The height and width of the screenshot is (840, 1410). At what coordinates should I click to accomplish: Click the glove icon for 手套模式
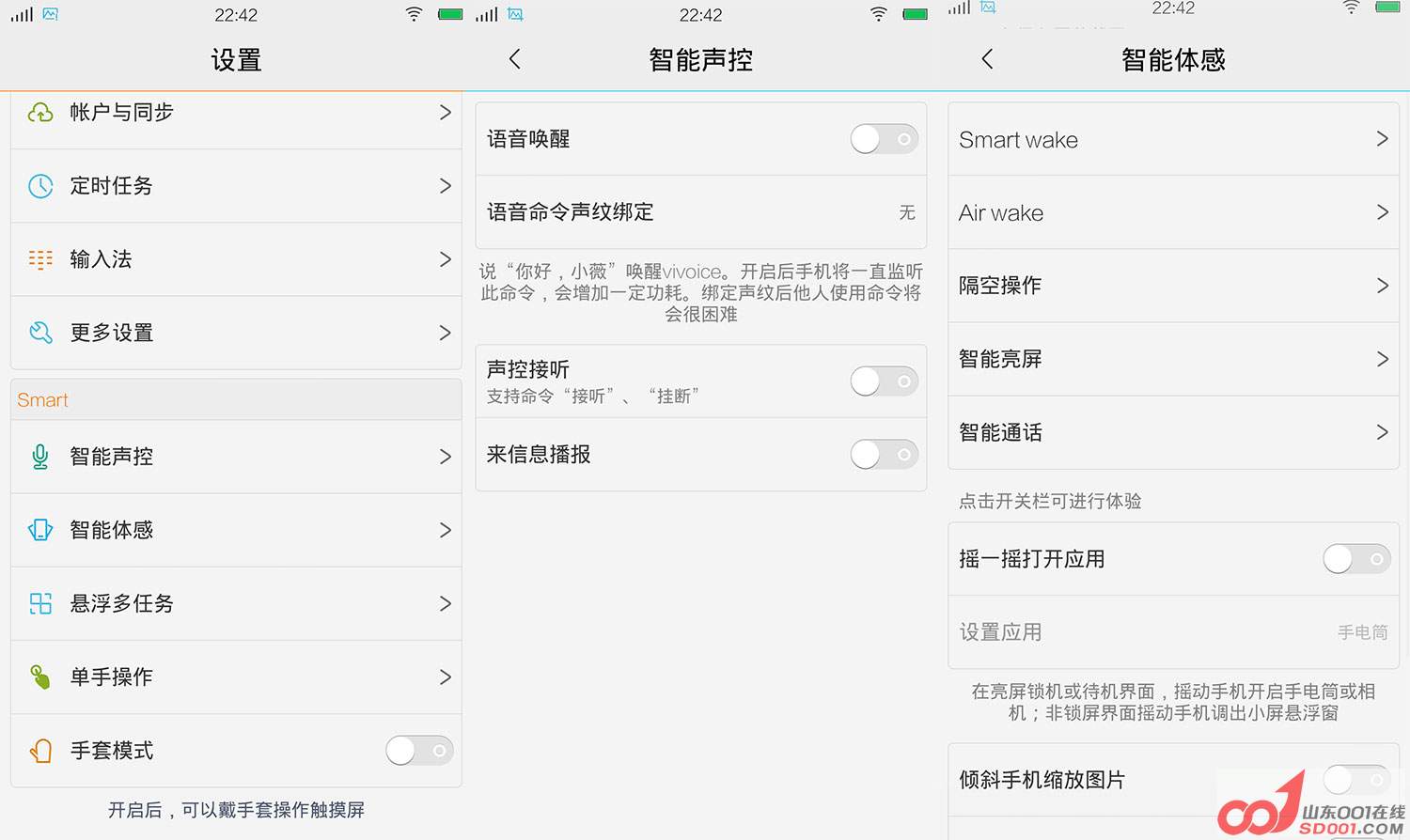[40, 751]
